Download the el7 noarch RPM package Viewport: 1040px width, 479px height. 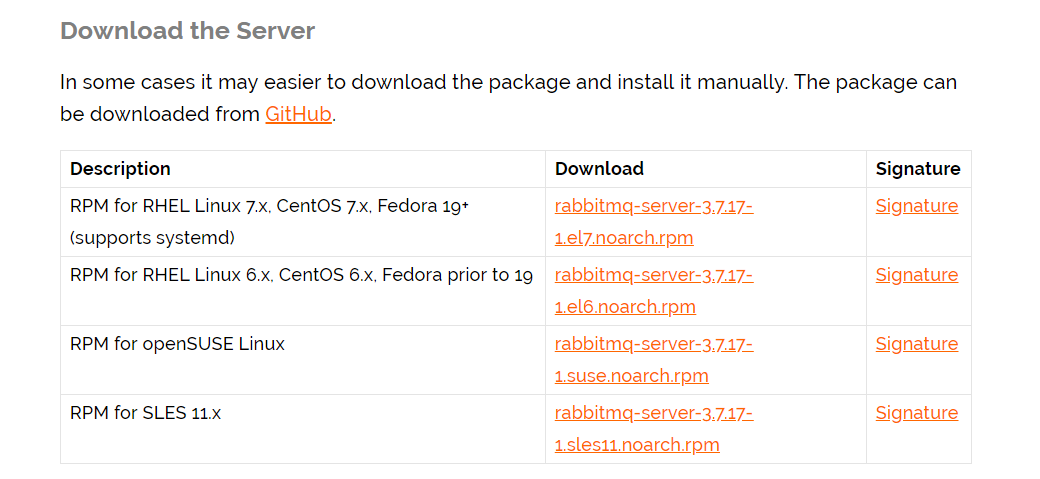pos(653,207)
